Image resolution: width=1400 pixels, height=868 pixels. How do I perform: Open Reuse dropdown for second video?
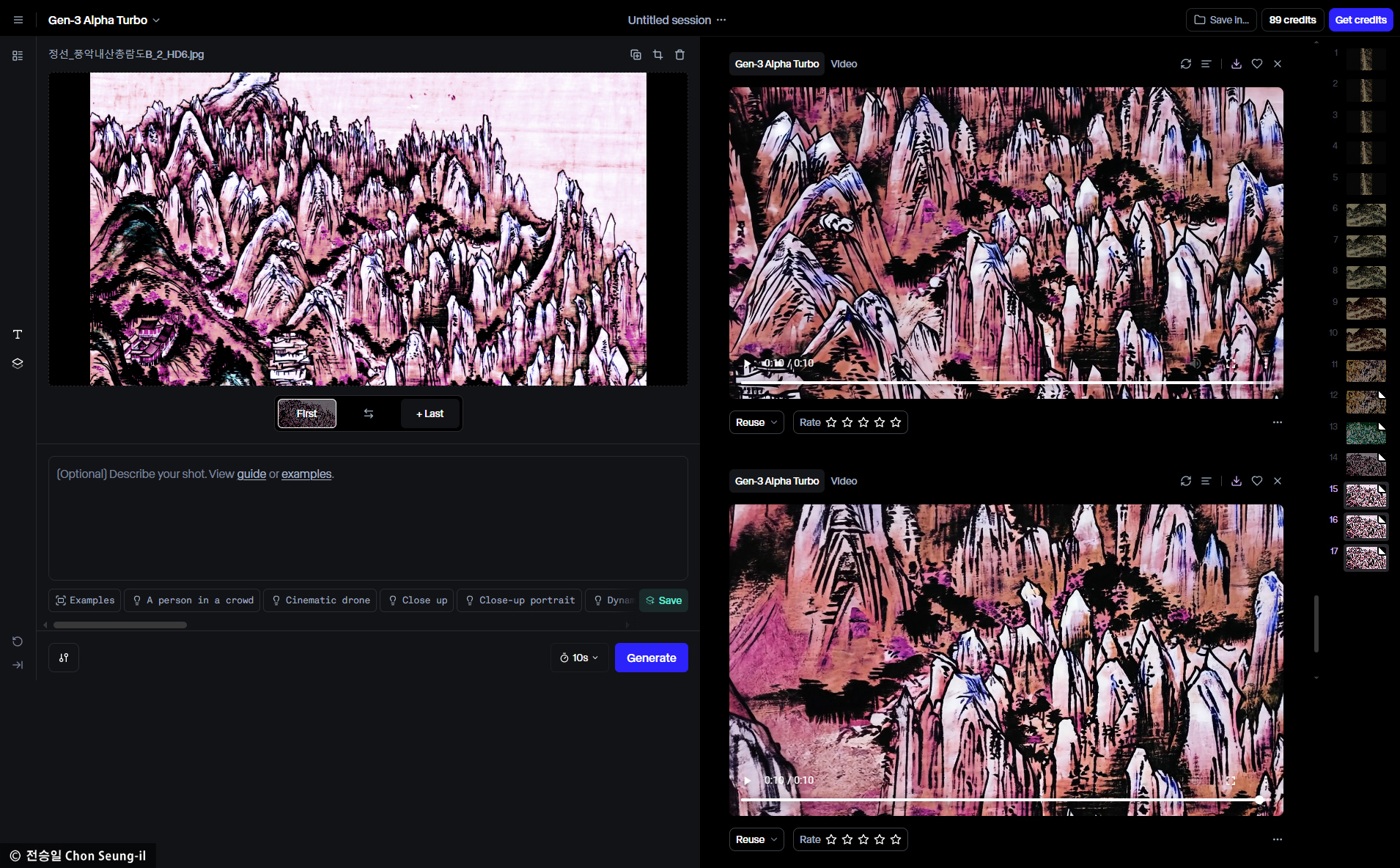point(756,839)
